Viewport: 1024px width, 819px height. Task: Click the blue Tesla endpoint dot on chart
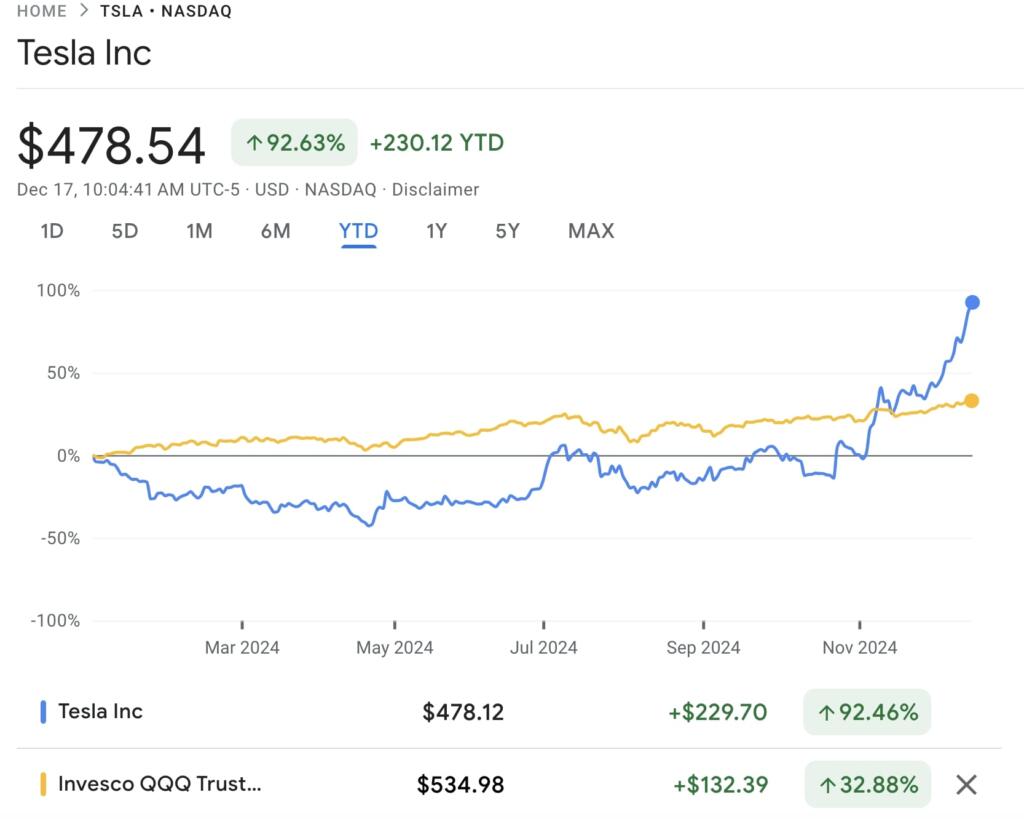click(971, 302)
